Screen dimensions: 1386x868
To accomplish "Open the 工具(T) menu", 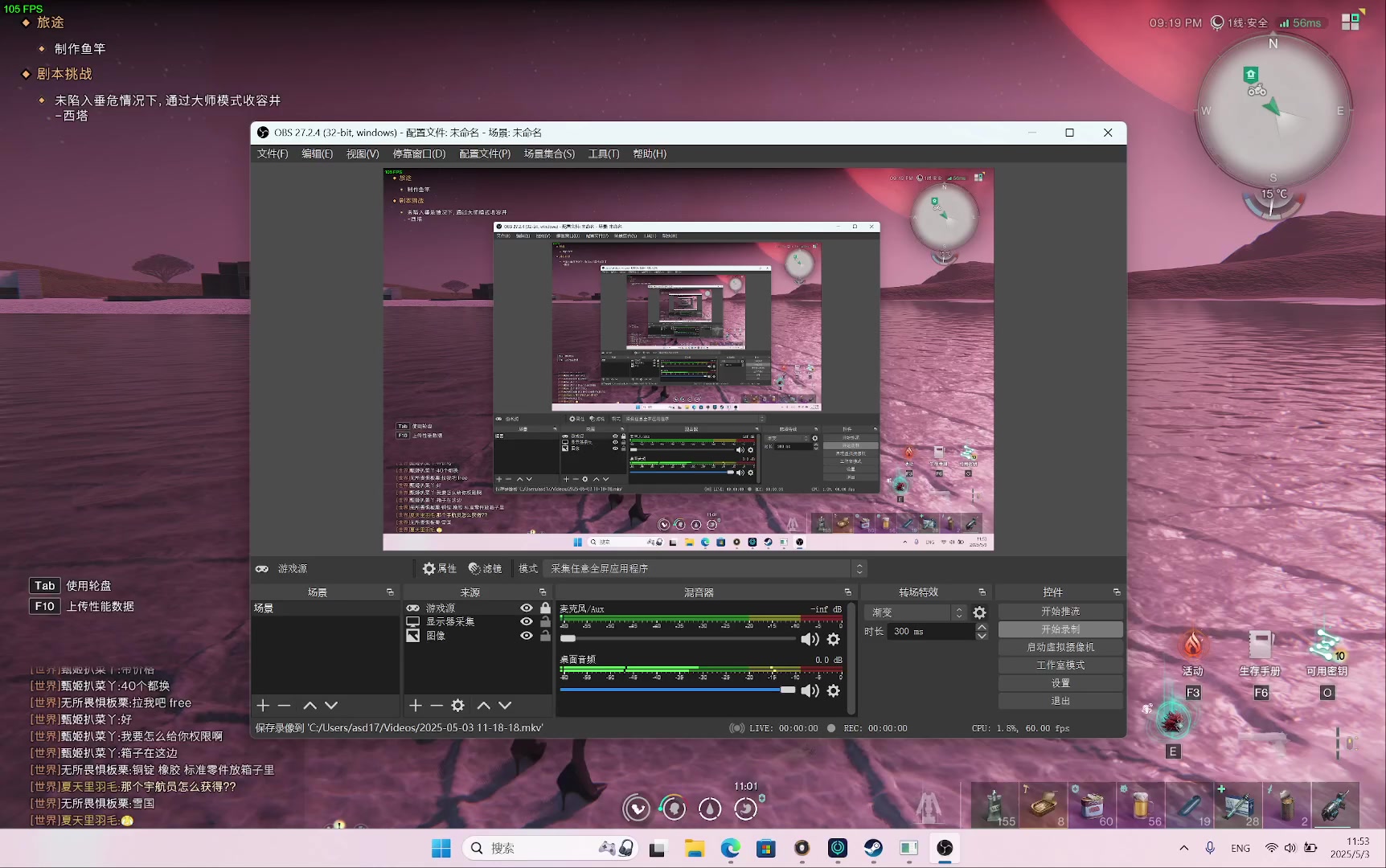I will (604, 154).
